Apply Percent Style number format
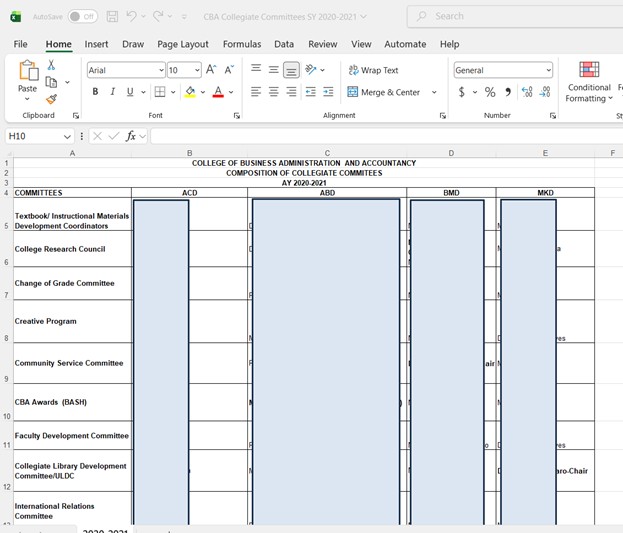623x533 pixels. 490,92
